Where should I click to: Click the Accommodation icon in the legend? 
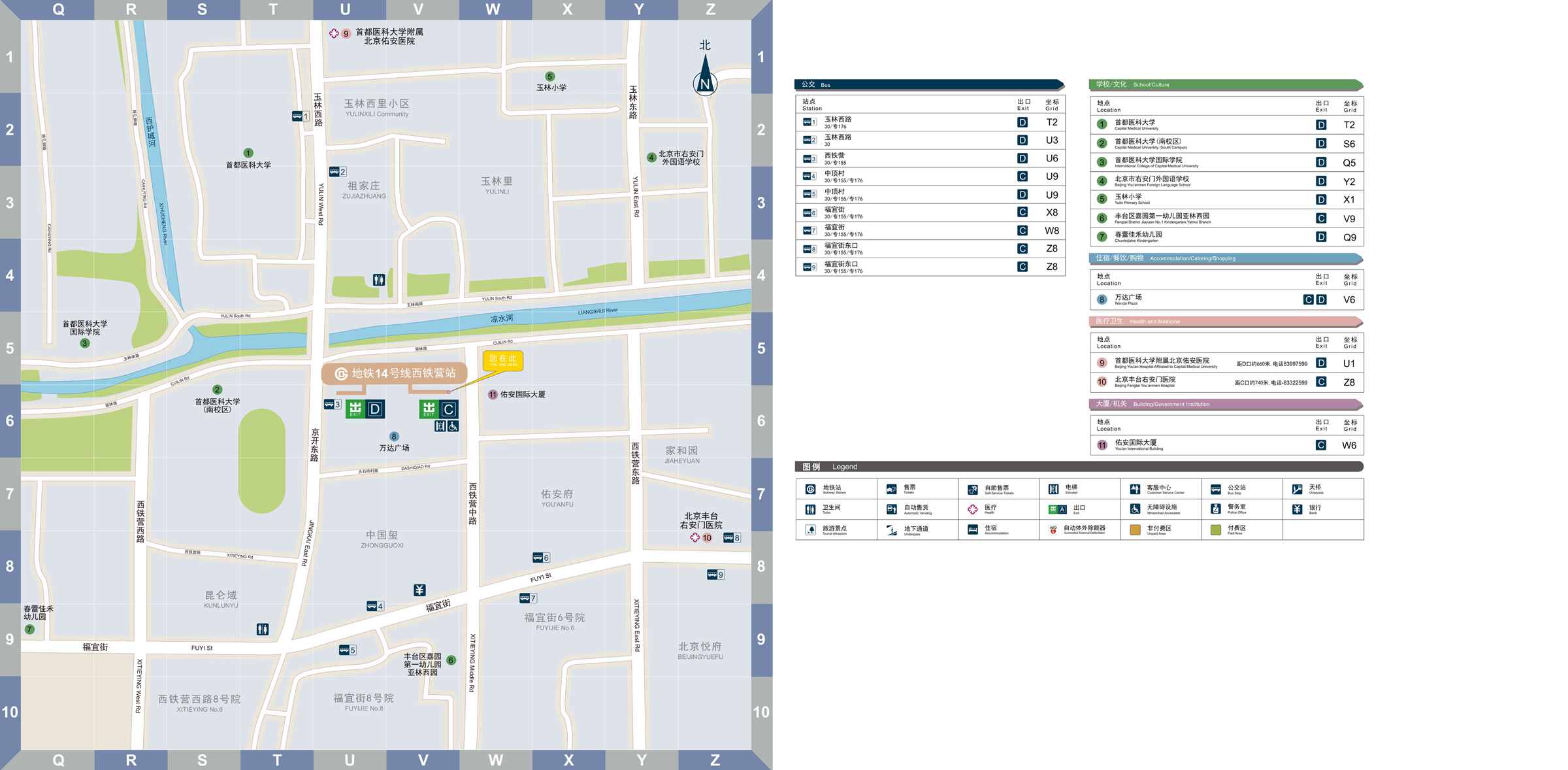[972, 529]
